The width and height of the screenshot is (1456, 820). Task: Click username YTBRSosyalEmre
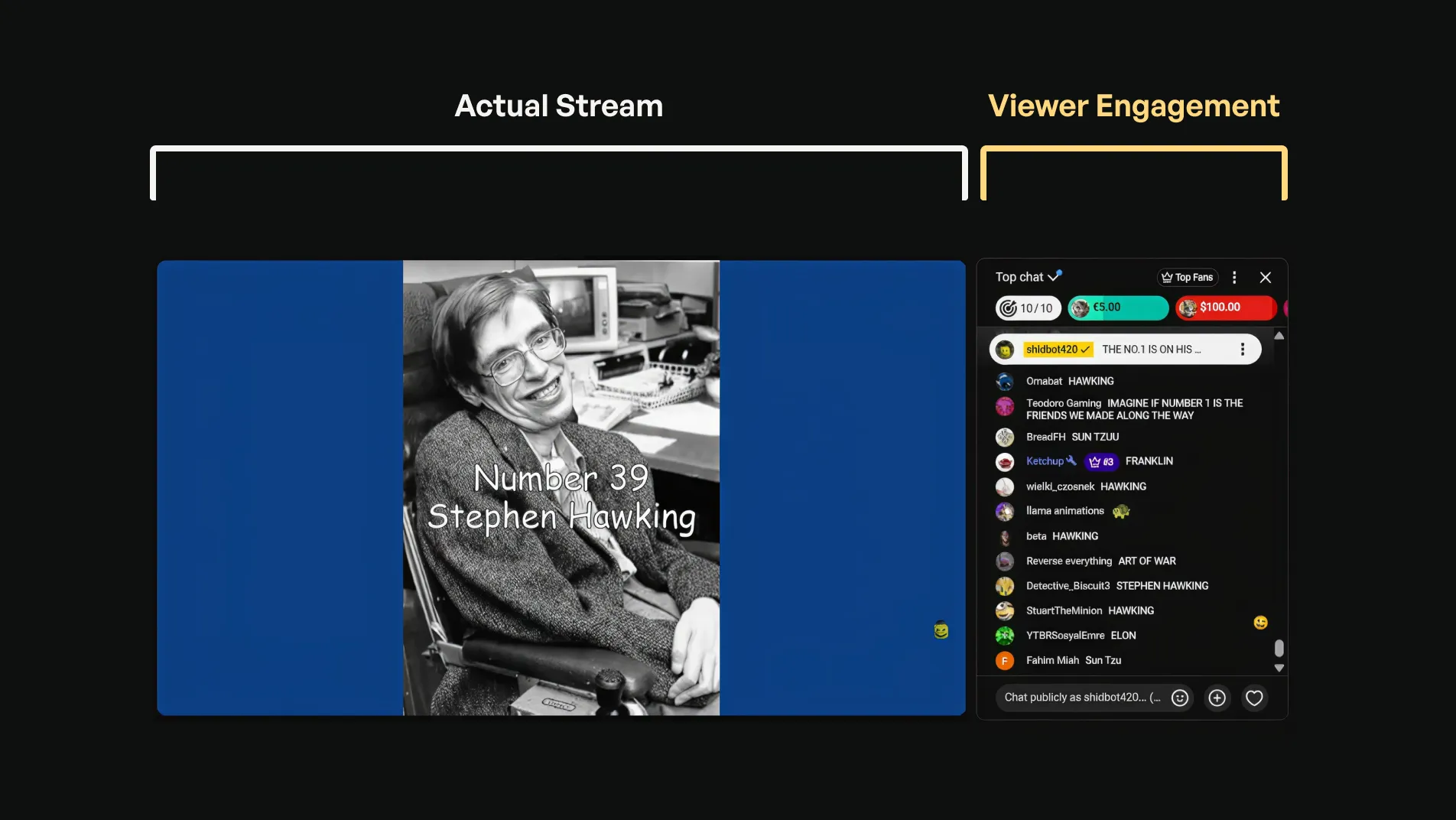[1065, 636]
